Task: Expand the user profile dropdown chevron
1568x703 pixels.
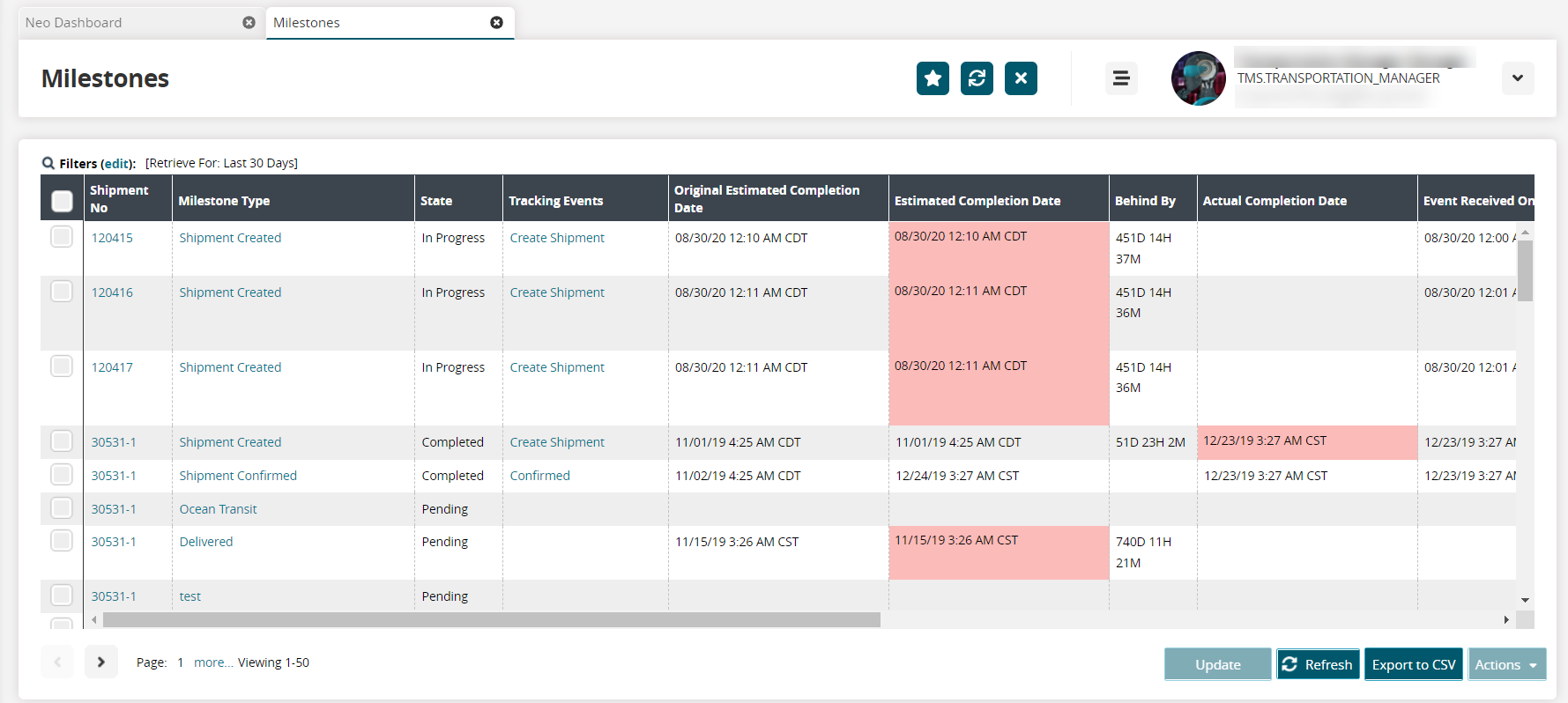Action: (x=1517, y=78)
